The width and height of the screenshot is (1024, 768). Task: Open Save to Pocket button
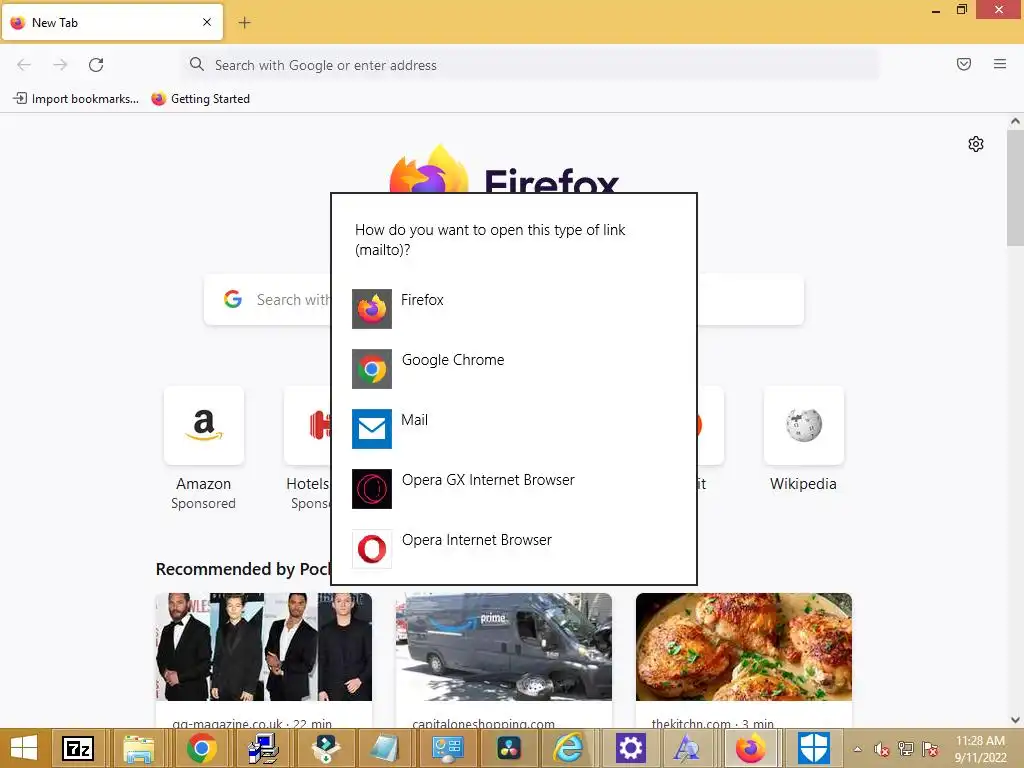pos(964,64)
